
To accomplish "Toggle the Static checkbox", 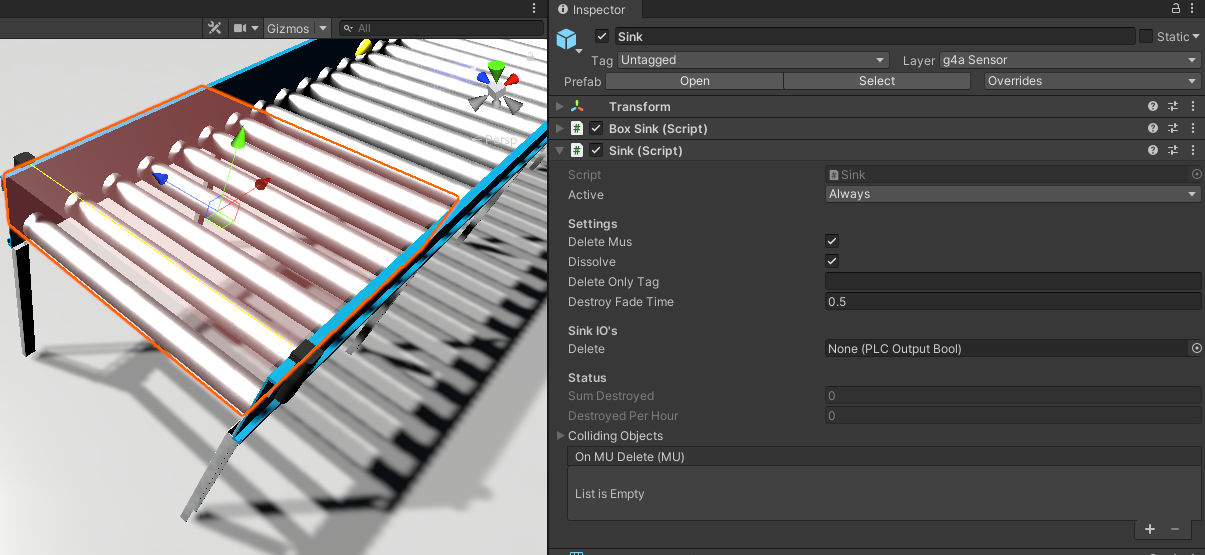I will [1145, 36].
